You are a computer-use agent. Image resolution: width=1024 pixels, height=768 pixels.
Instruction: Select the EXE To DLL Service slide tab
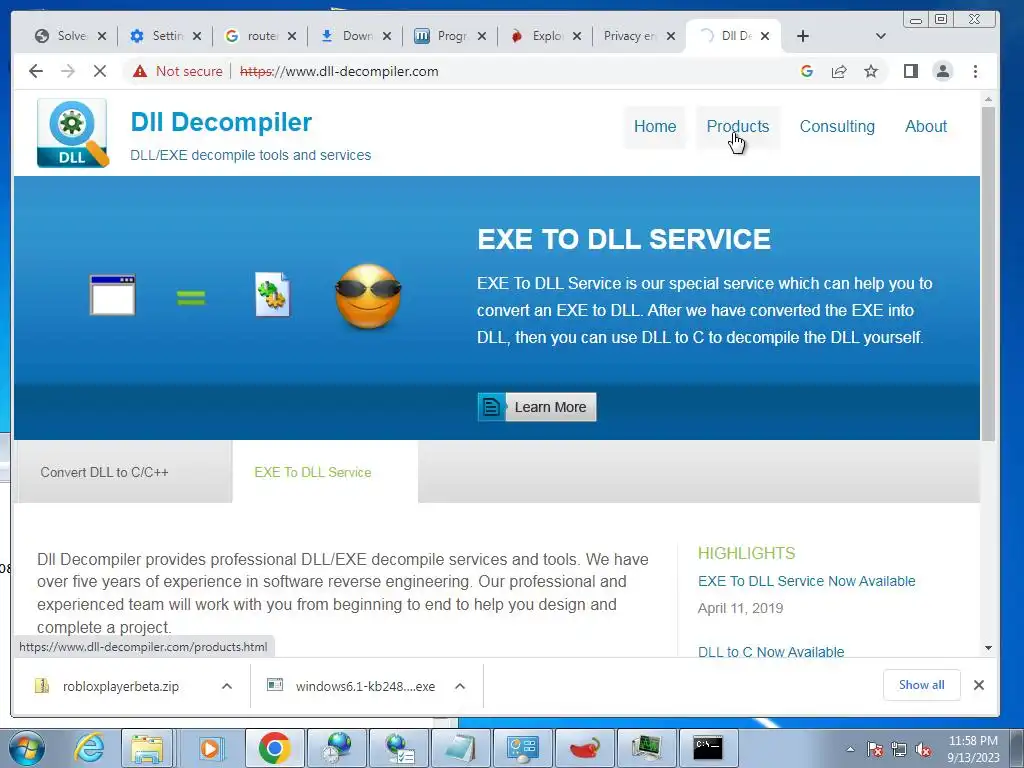pyautogui.click(x=313, y=472)
